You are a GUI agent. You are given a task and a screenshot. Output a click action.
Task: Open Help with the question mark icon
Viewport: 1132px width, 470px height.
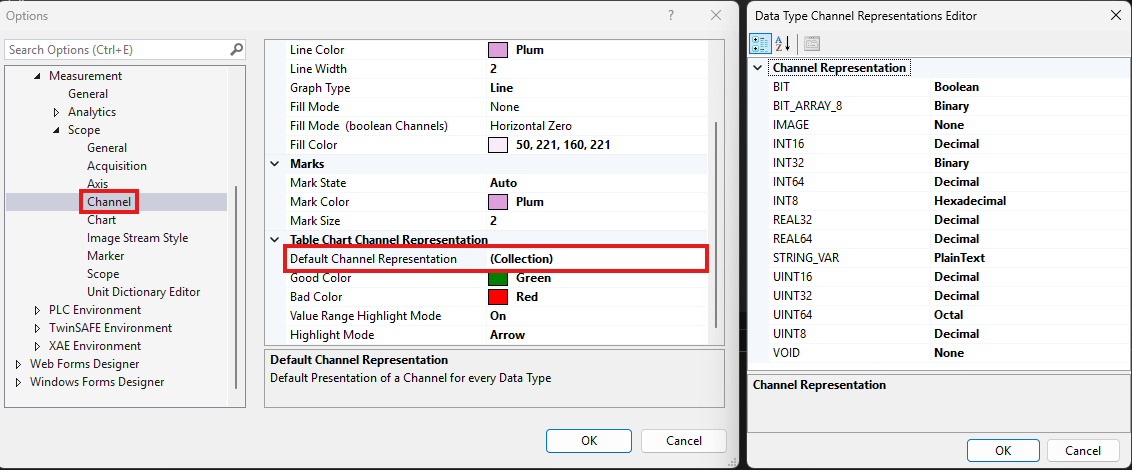pos(669,15)
